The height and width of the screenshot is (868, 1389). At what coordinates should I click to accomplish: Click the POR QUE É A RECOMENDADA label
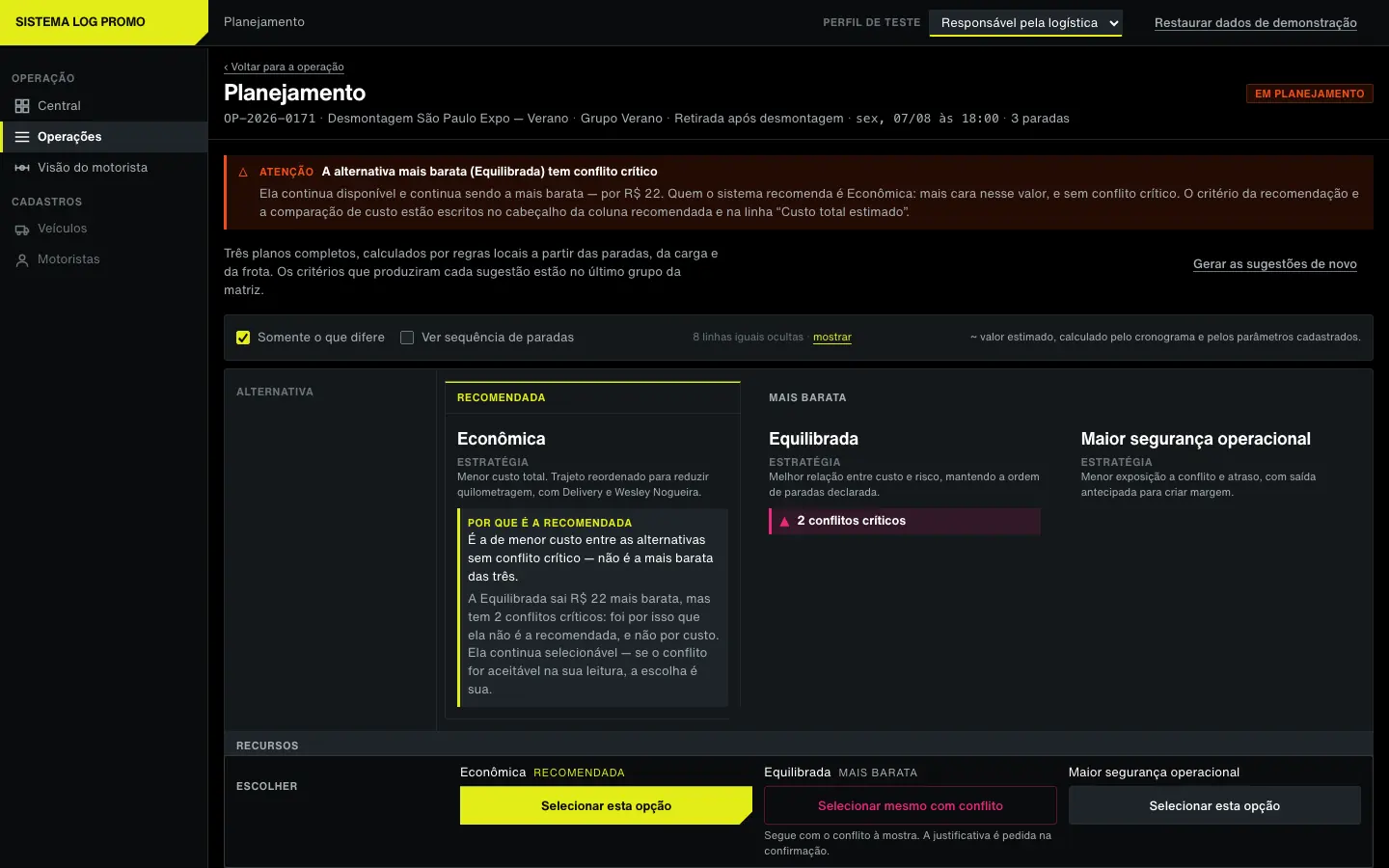point(550,523)
